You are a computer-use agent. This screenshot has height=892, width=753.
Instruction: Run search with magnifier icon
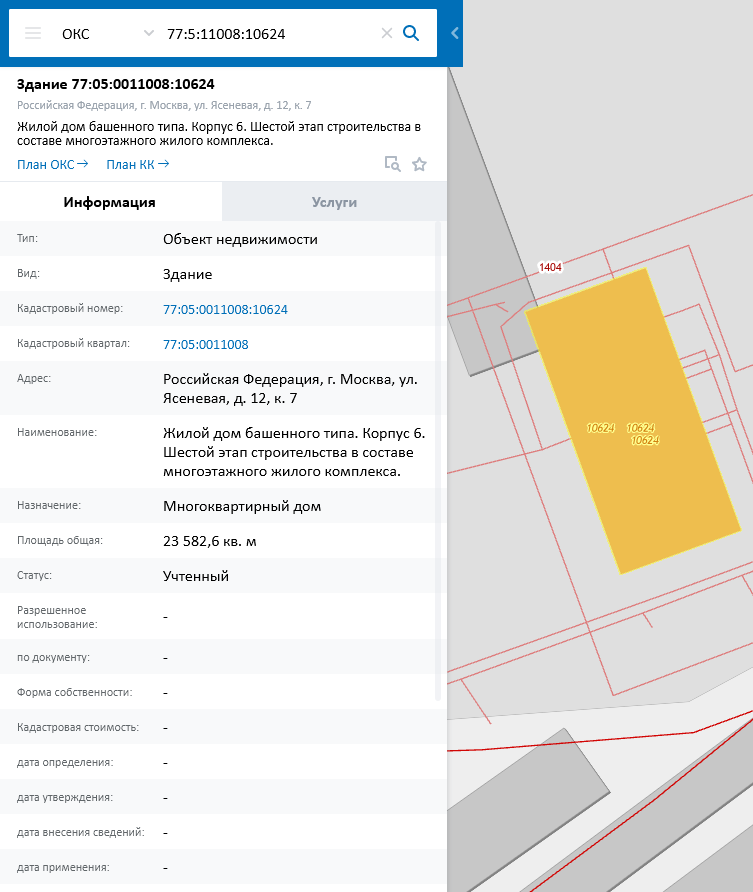[x=411, y=33]
